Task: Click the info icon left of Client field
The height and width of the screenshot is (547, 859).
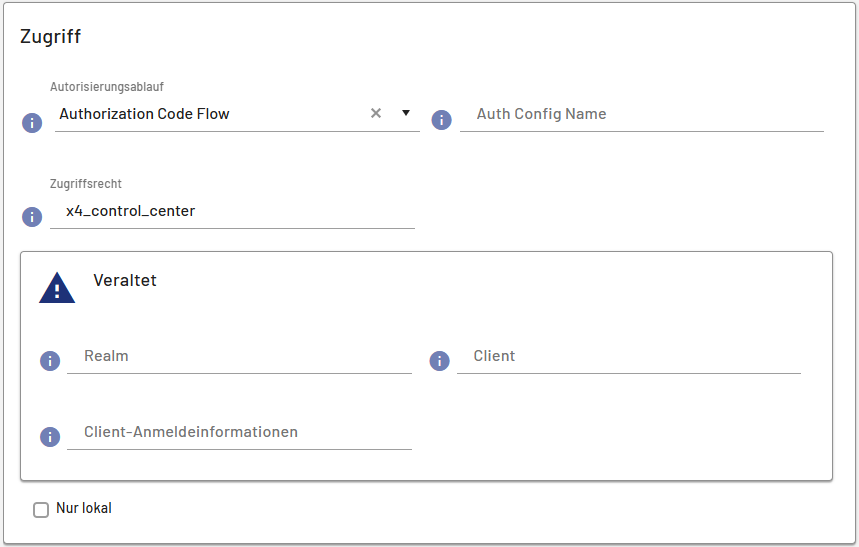Action: 439,361
